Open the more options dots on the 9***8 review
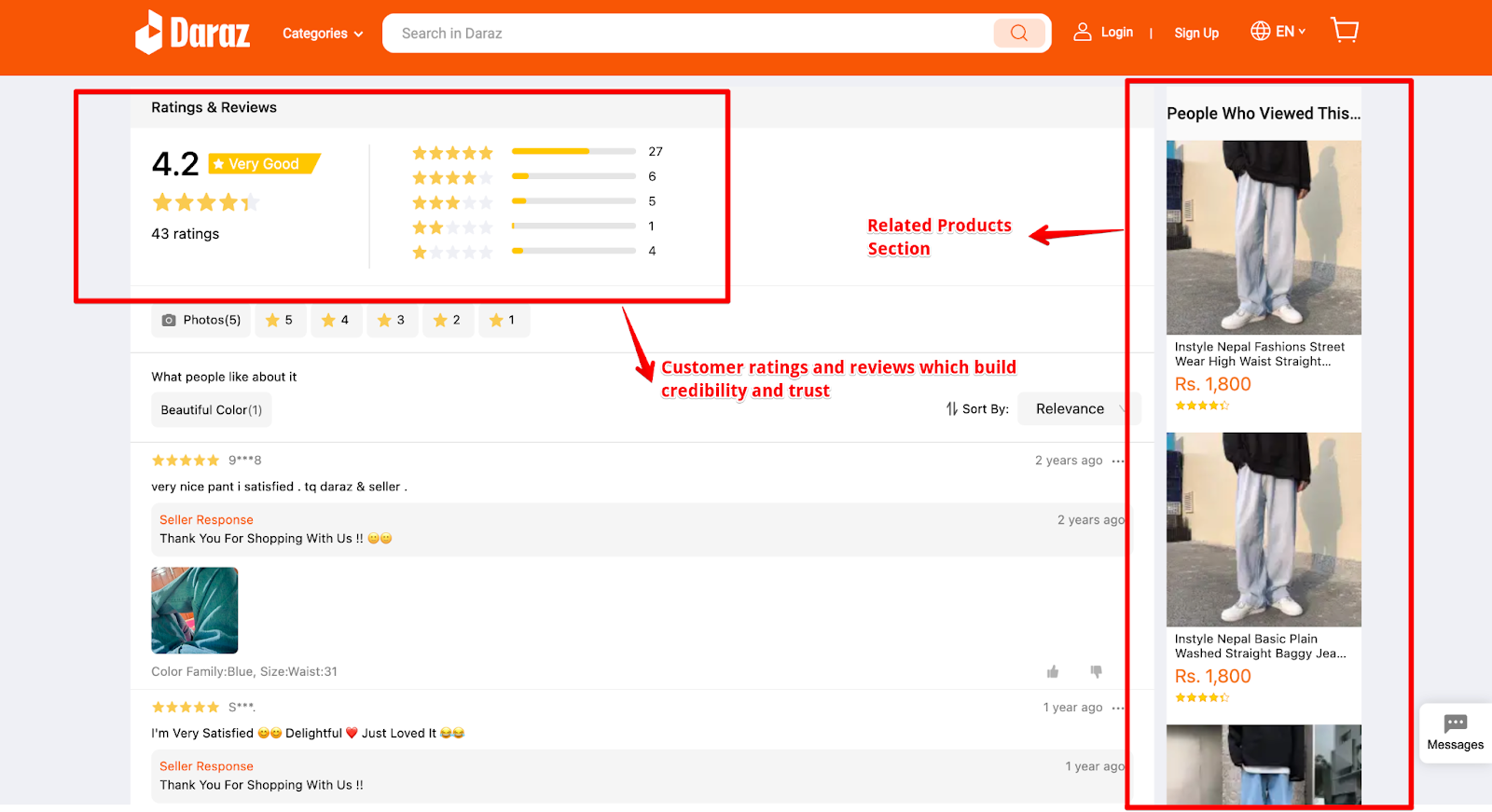Viewport: 1492px width, 812px height. click(x=1118, y=461)
